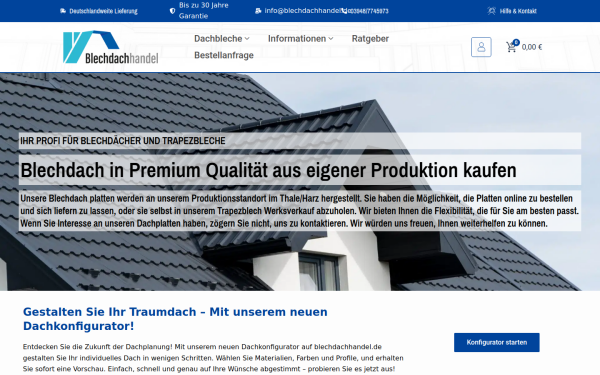Click the Bis zu 30 Jahre Garantie text
This screenshot has height=375, width=600.
[204, 11]
